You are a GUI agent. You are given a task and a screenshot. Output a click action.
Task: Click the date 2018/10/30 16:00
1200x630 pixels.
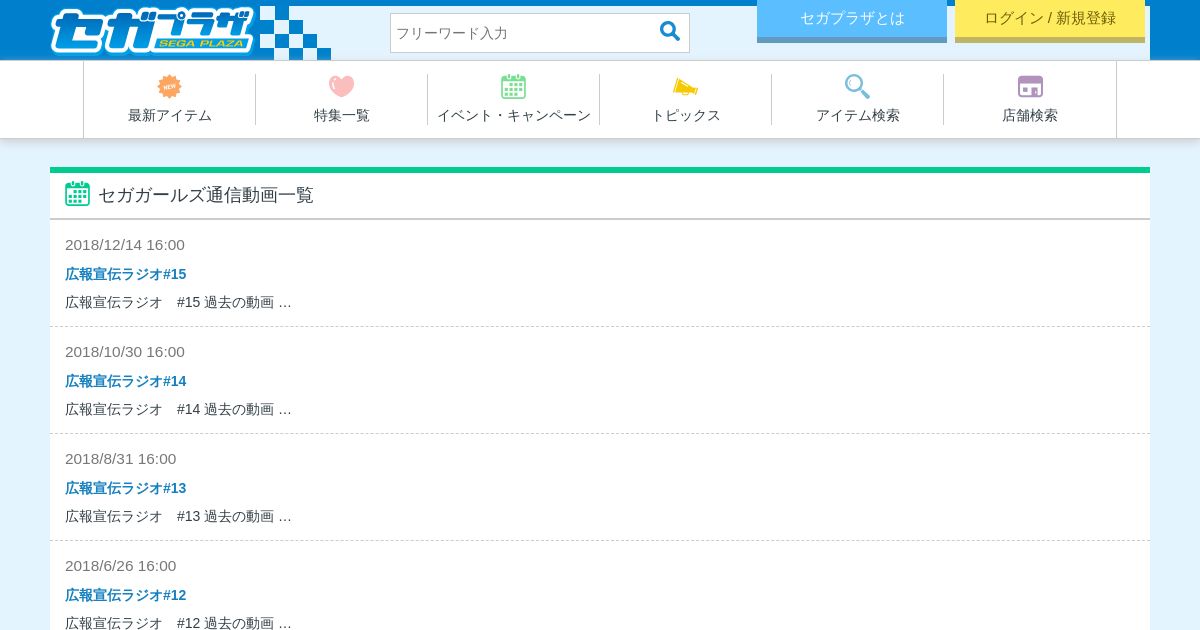125,352
